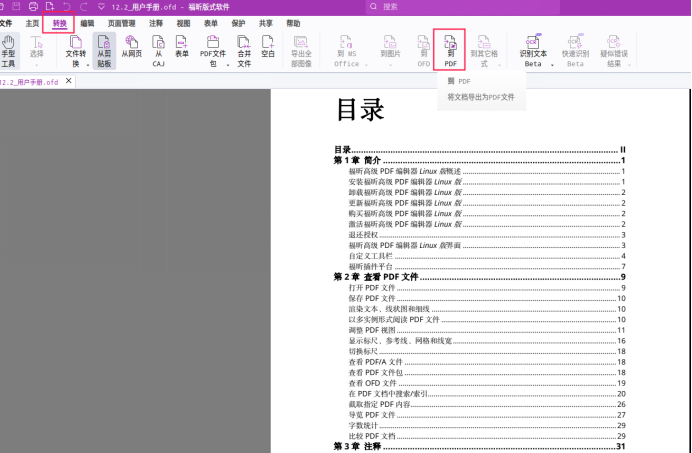
Task: Expand the 文件转换 dropdown arrow
Action: click(88, 65)
